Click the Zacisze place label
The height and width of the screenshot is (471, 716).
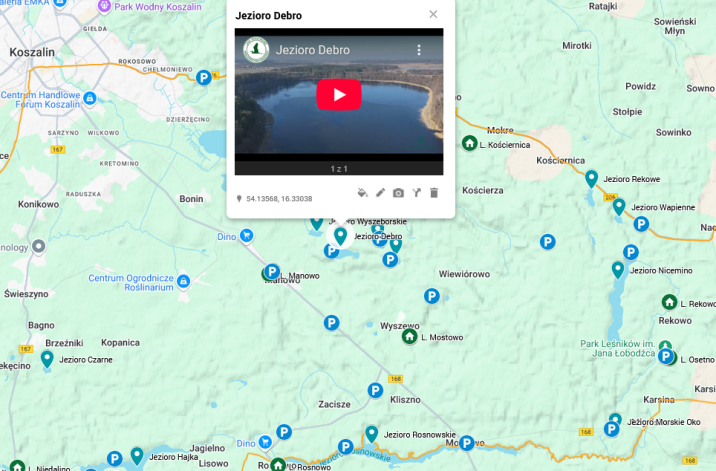[x=334, y=404]
